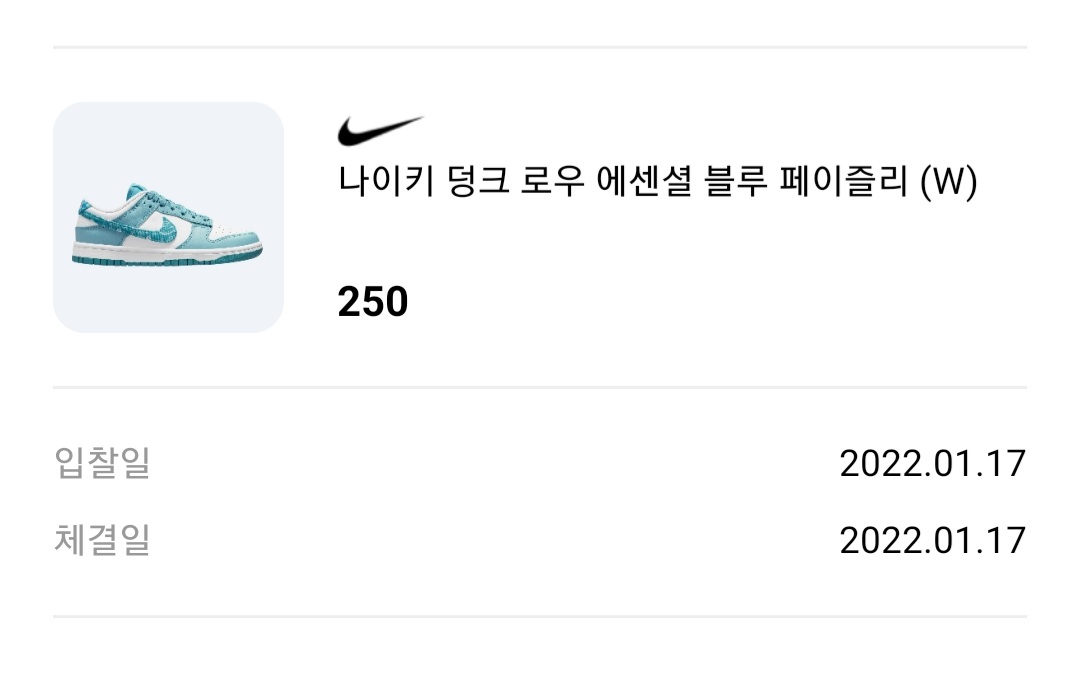Select the bold size 250 text
1080x687 pixels.
[373, 301]
